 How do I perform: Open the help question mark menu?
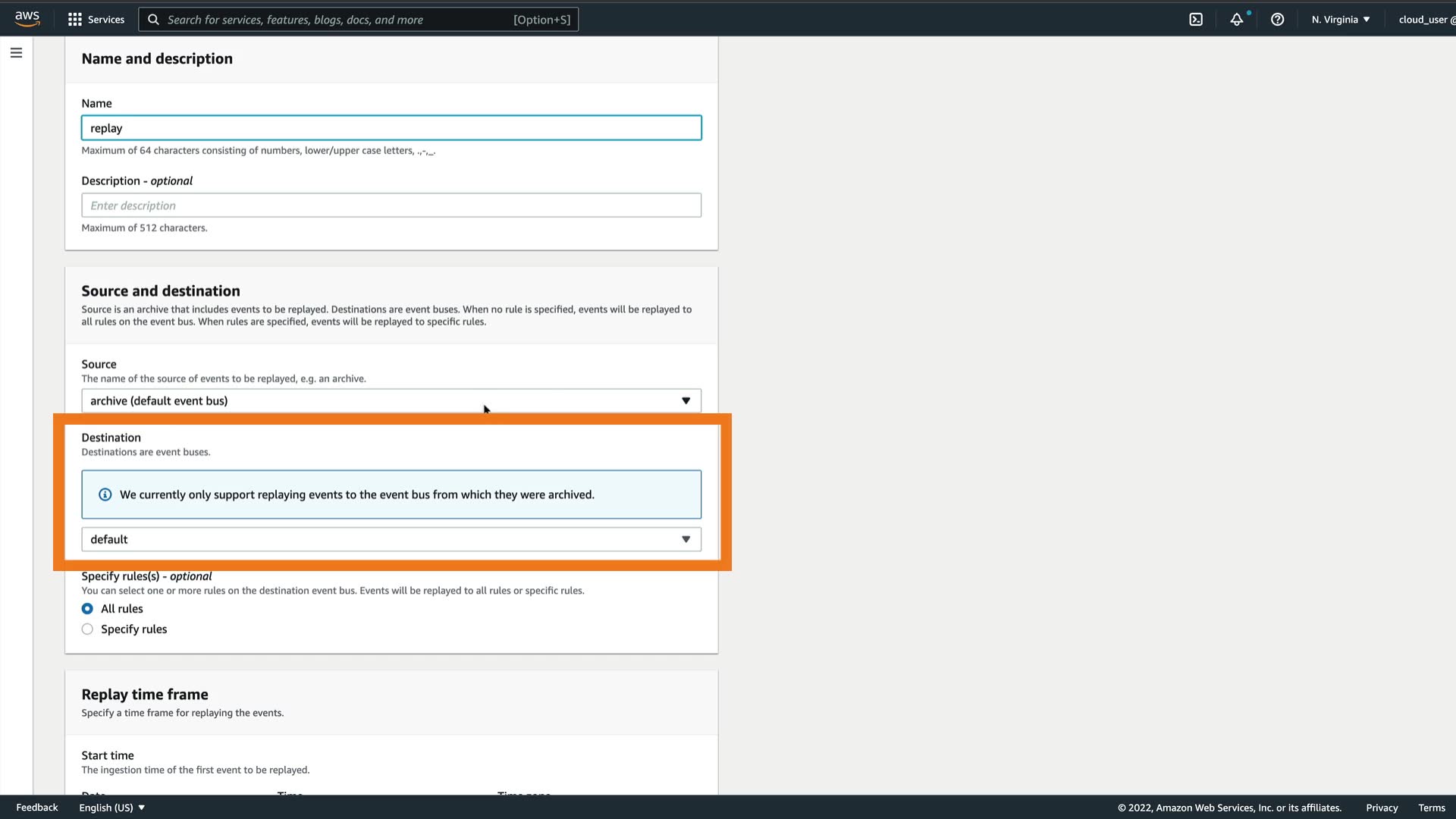(x=1277, y=20)
